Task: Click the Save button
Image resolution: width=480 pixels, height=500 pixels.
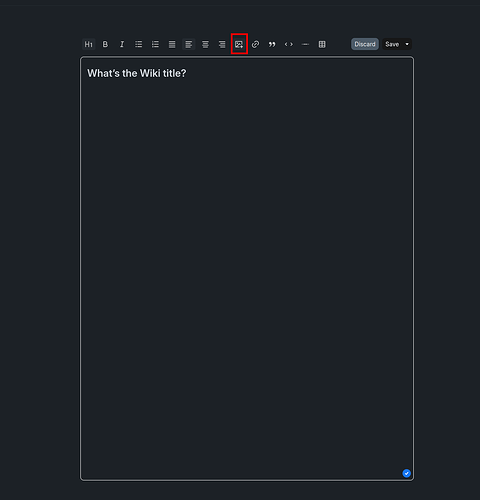Action: click(392, 44)
